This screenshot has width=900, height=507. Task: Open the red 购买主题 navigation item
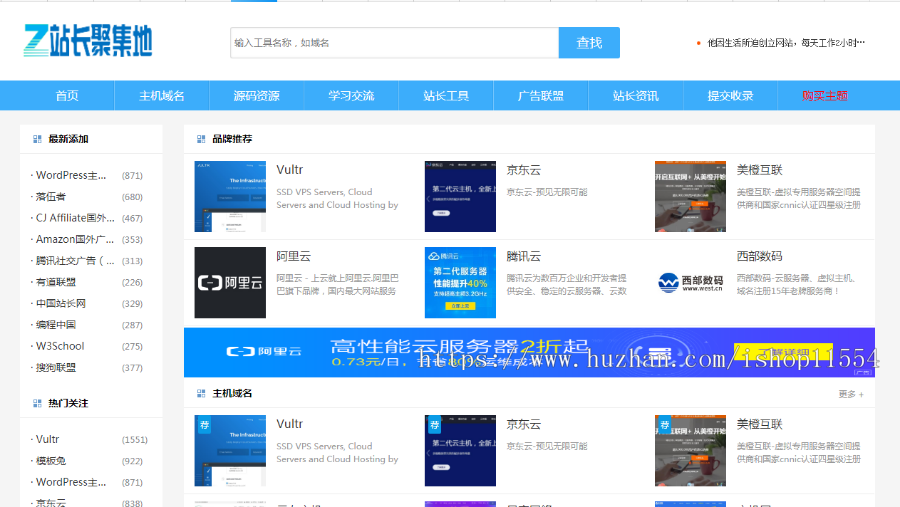pos(825,96)
